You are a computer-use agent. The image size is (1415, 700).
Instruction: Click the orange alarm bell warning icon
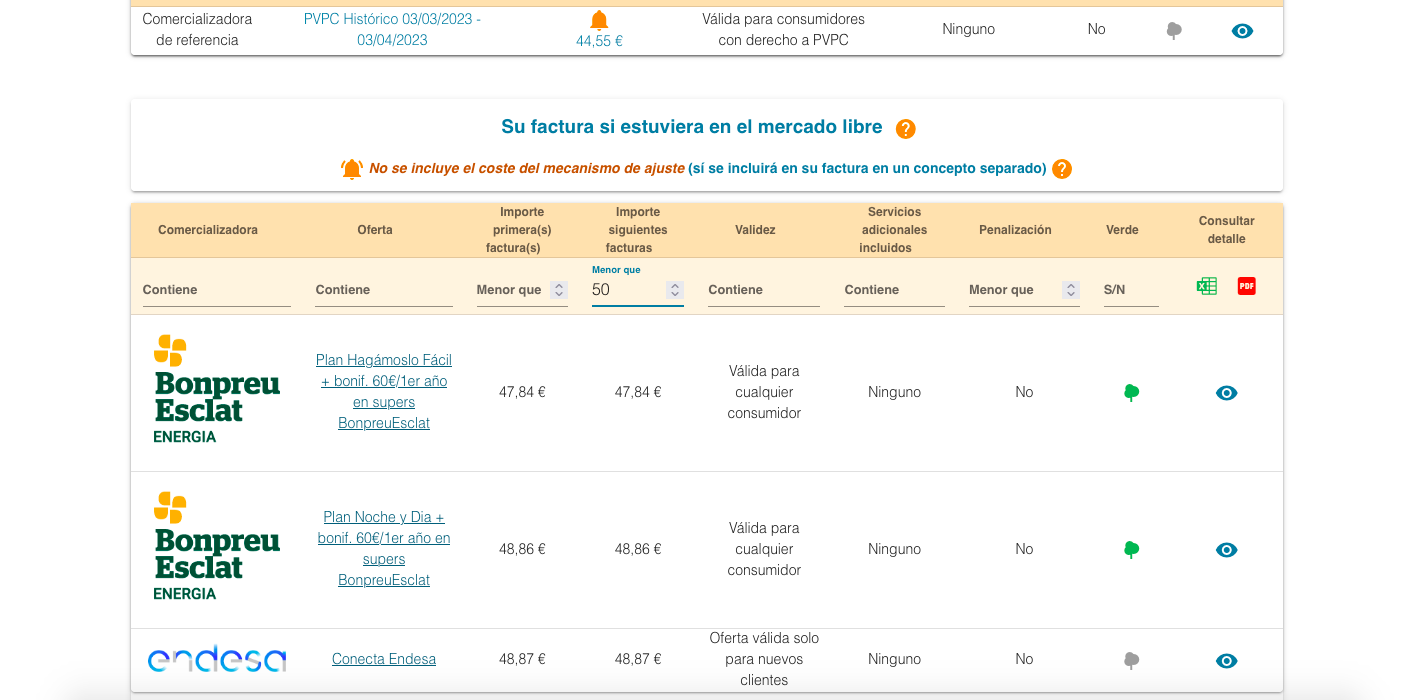click(x=352, y=169)
